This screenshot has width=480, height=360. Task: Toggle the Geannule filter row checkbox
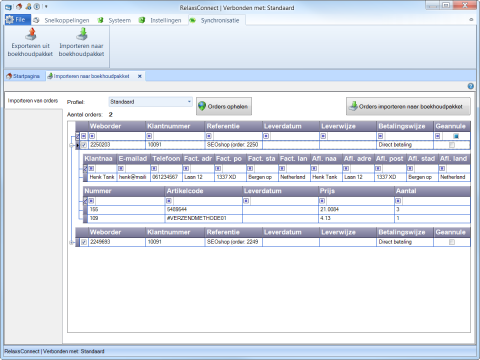456,136
